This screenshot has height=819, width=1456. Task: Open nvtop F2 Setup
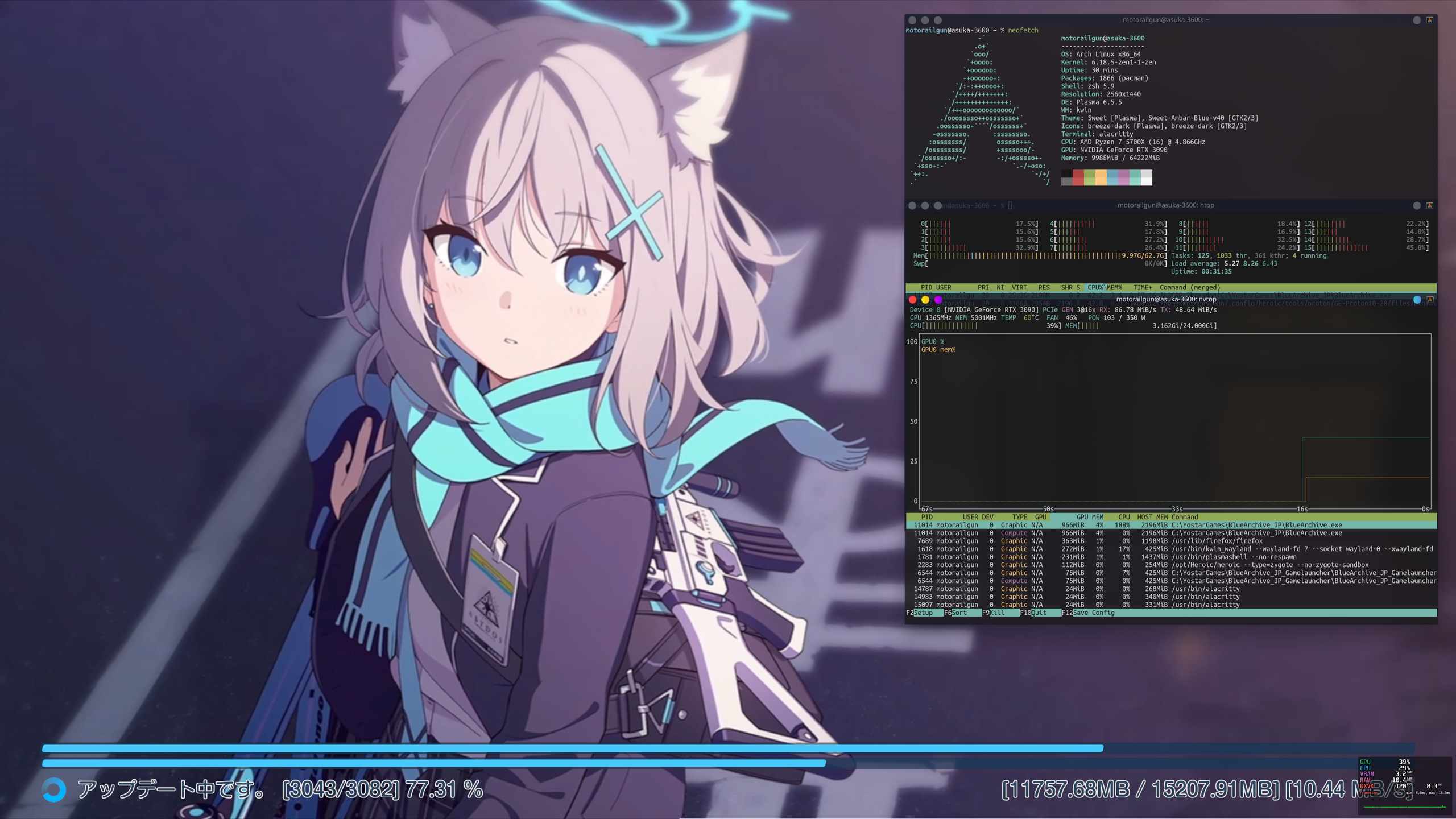click(x=923, y=613)
